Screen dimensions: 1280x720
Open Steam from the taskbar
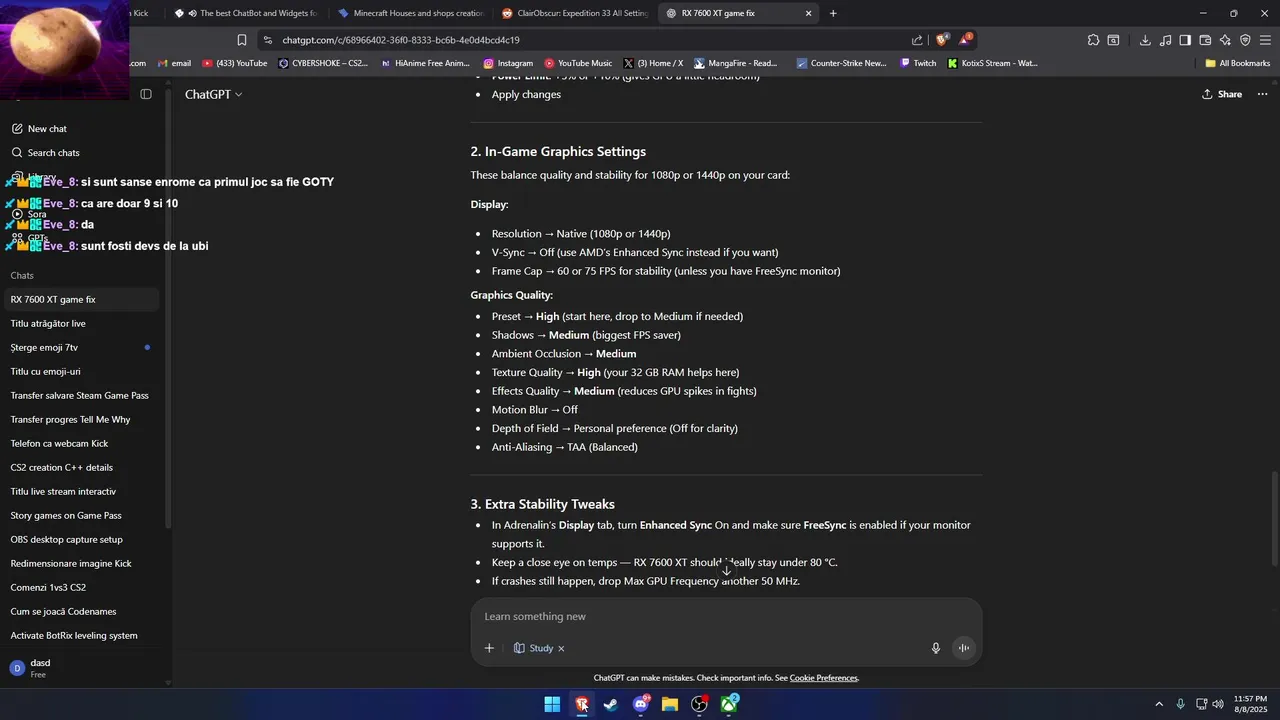click(x=611, y=704)
